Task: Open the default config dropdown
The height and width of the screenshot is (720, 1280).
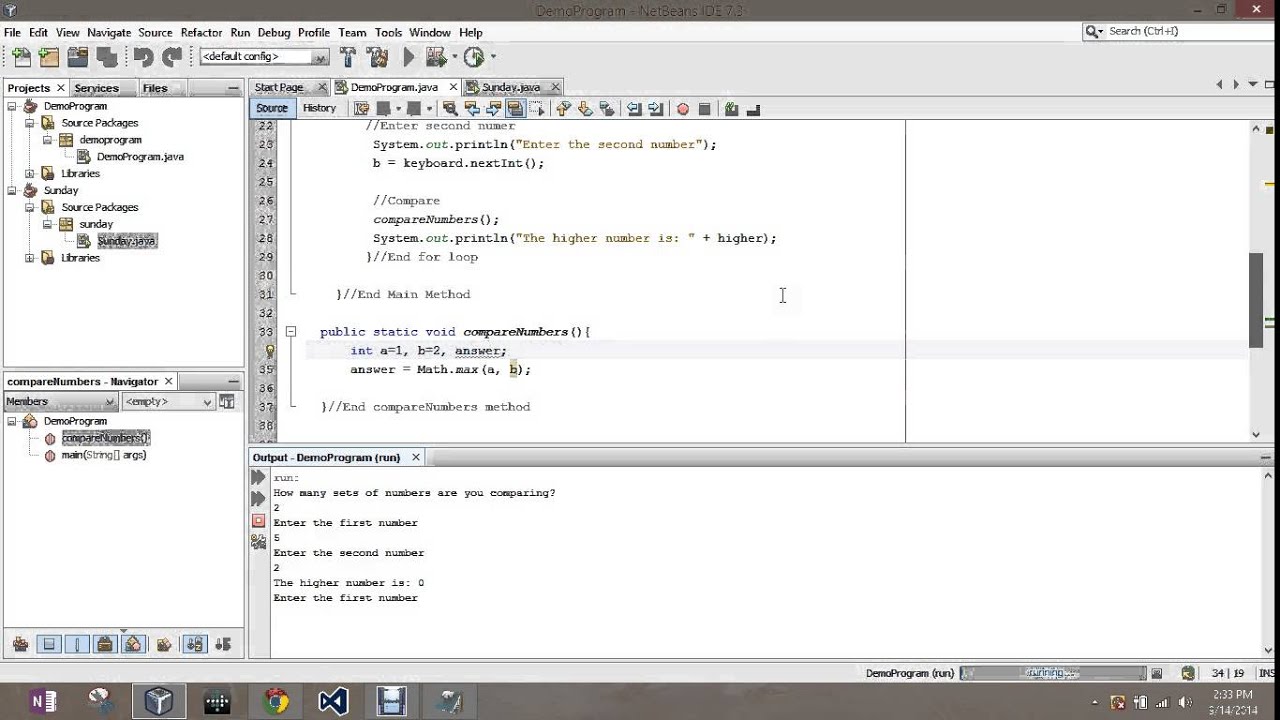Action: coord(264,57)
